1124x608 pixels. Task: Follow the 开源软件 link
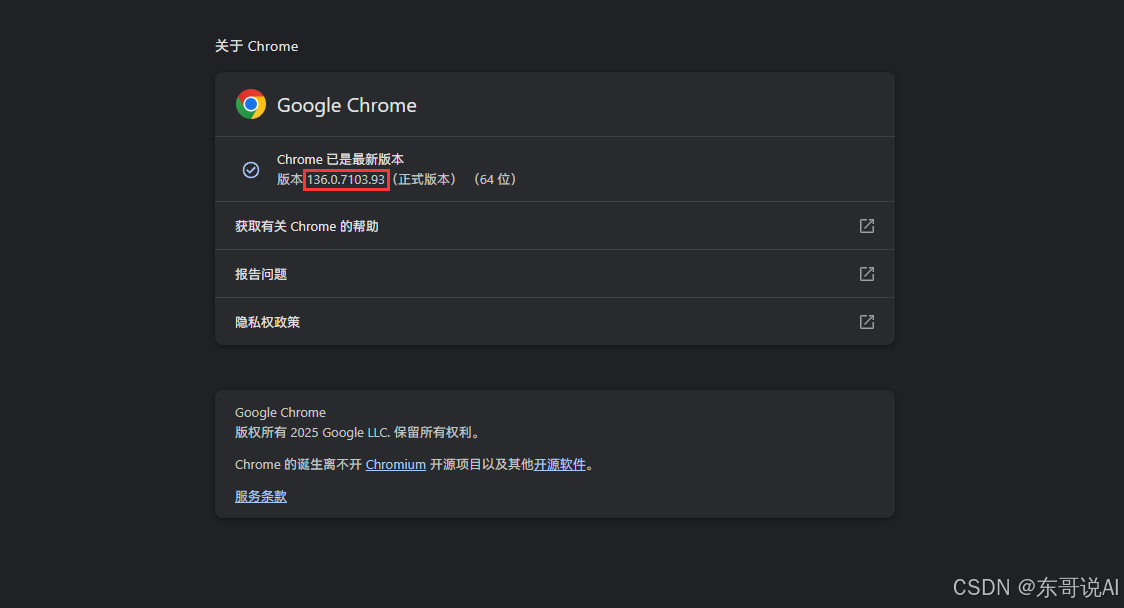(560, 465)
